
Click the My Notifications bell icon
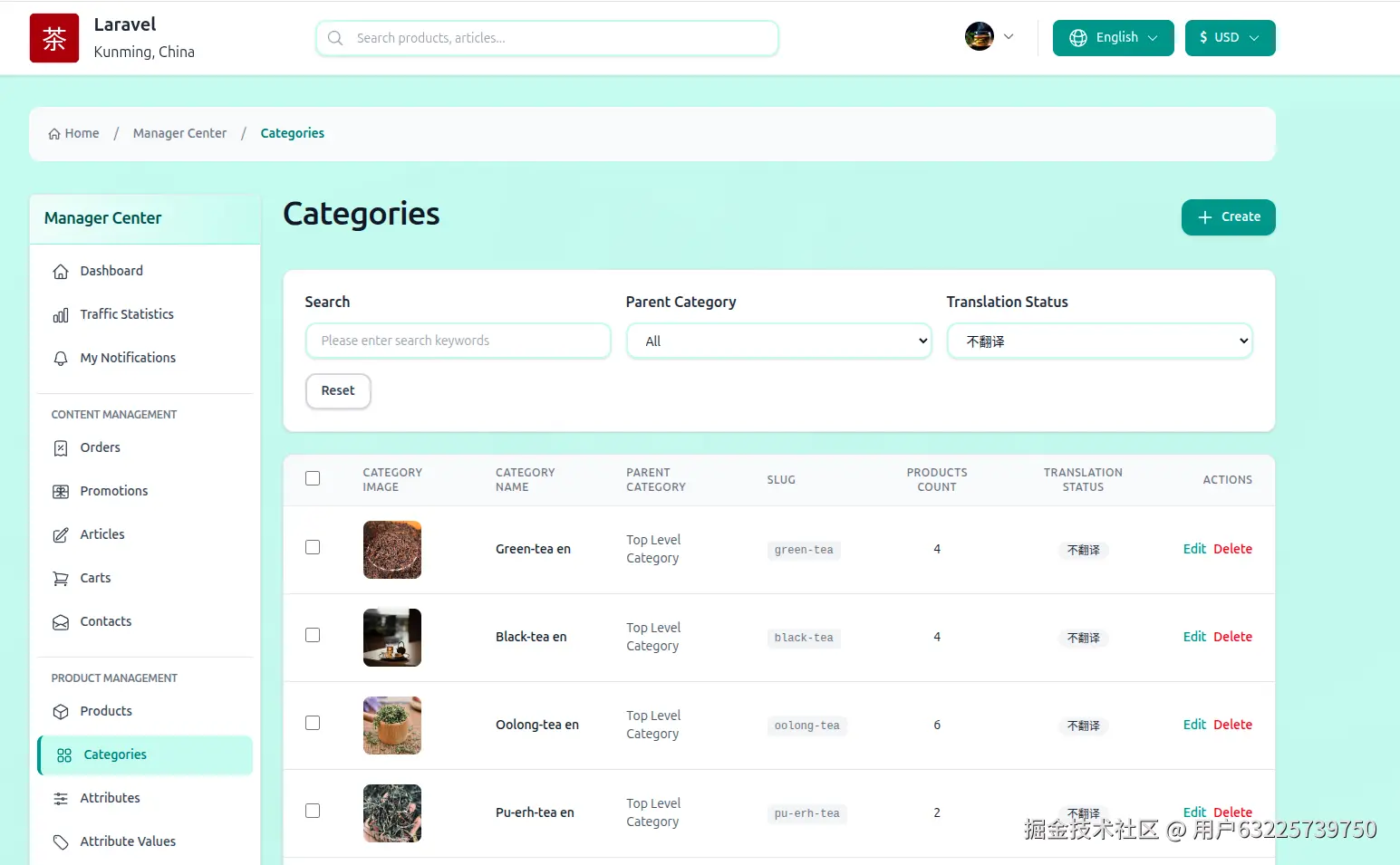61,359
